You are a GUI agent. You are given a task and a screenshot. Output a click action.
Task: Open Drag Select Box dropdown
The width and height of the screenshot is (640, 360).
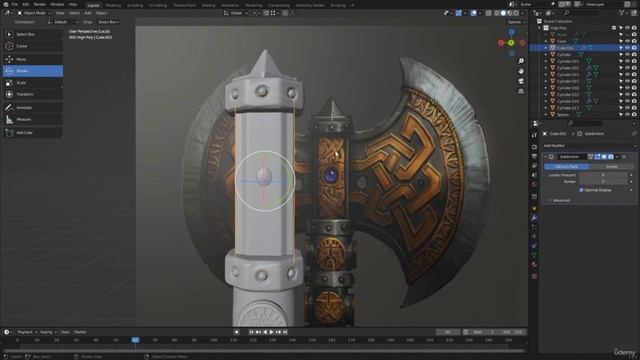[x=108, y=22]
